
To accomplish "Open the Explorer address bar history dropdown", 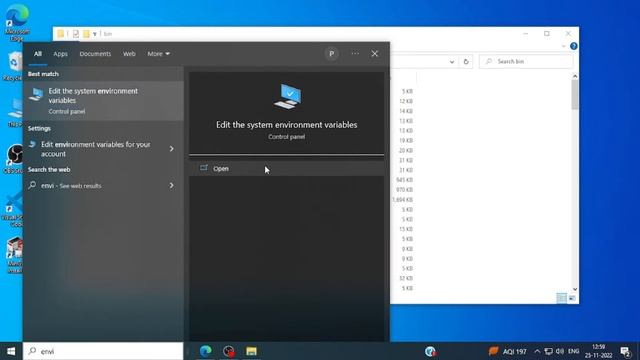I will pyautogui.click(x=452, y=62).
